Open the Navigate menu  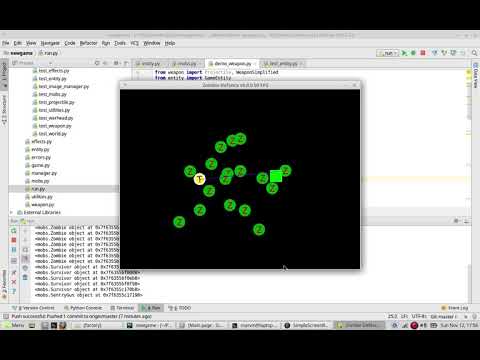click(x=50, y=43)
